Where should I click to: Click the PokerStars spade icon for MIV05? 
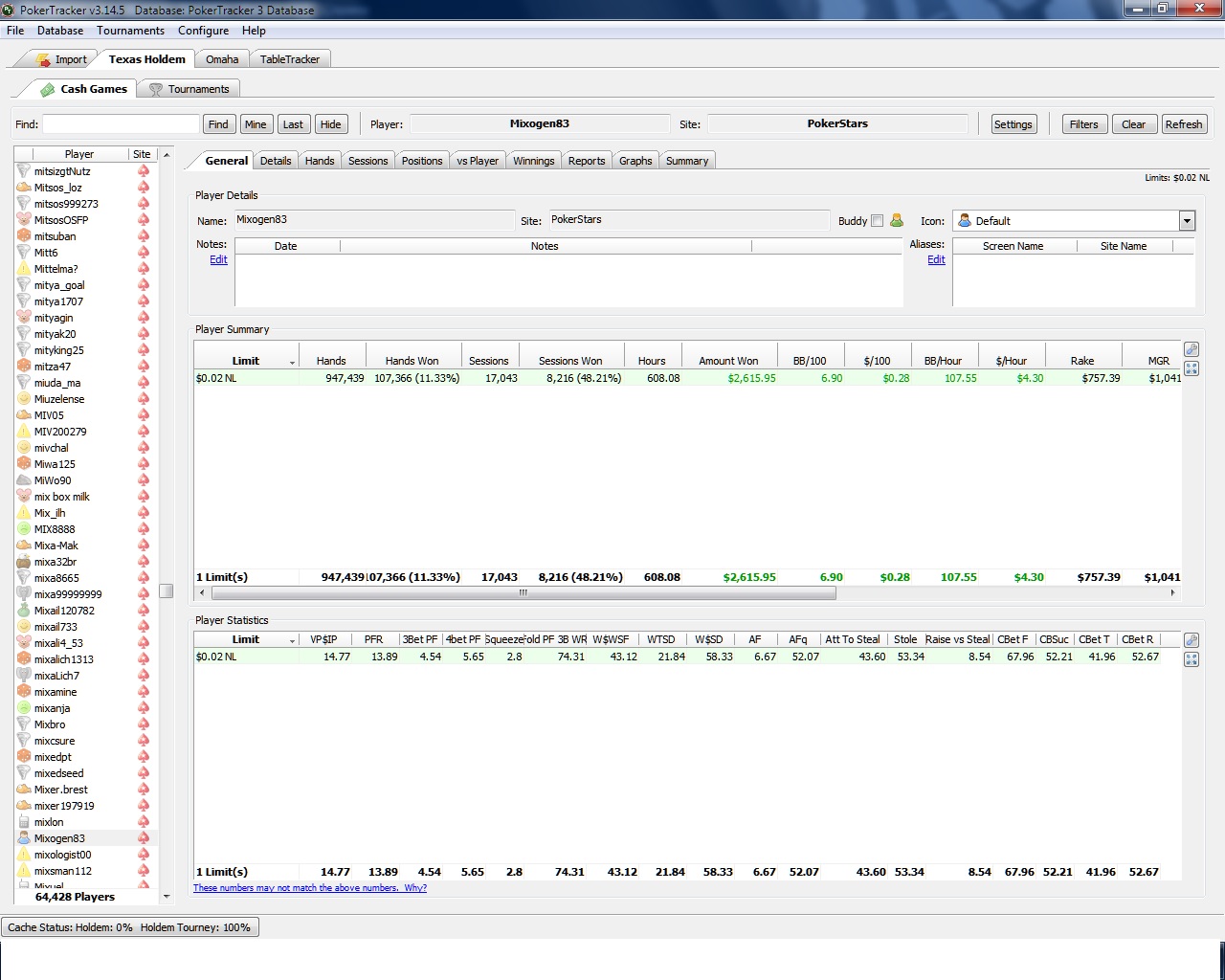[144, 415]
